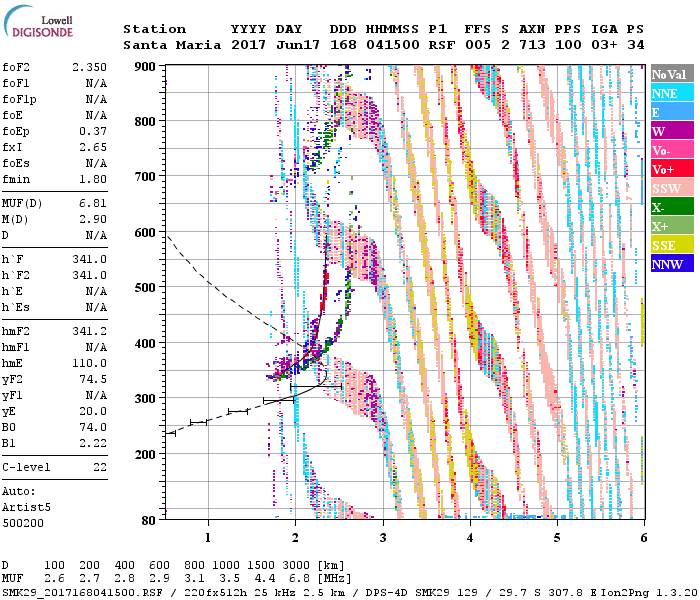Select the SSE yellow legend swatch
This screenshot has width=700, height=600.
(672, 245)
